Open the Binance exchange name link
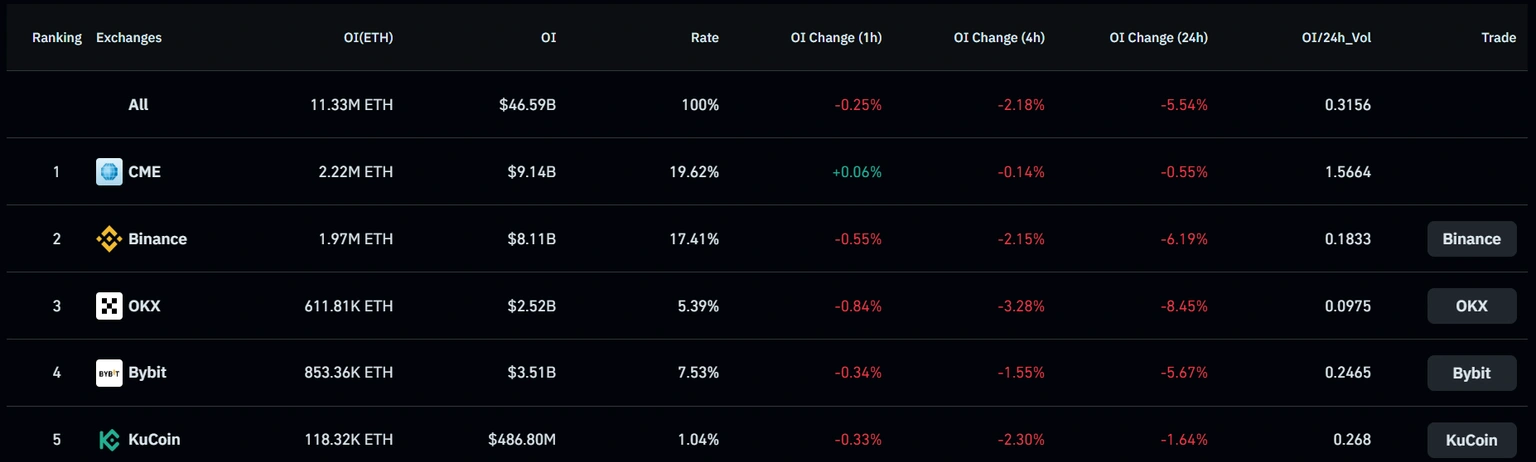The image size is (1536, 462). (157, 239)
